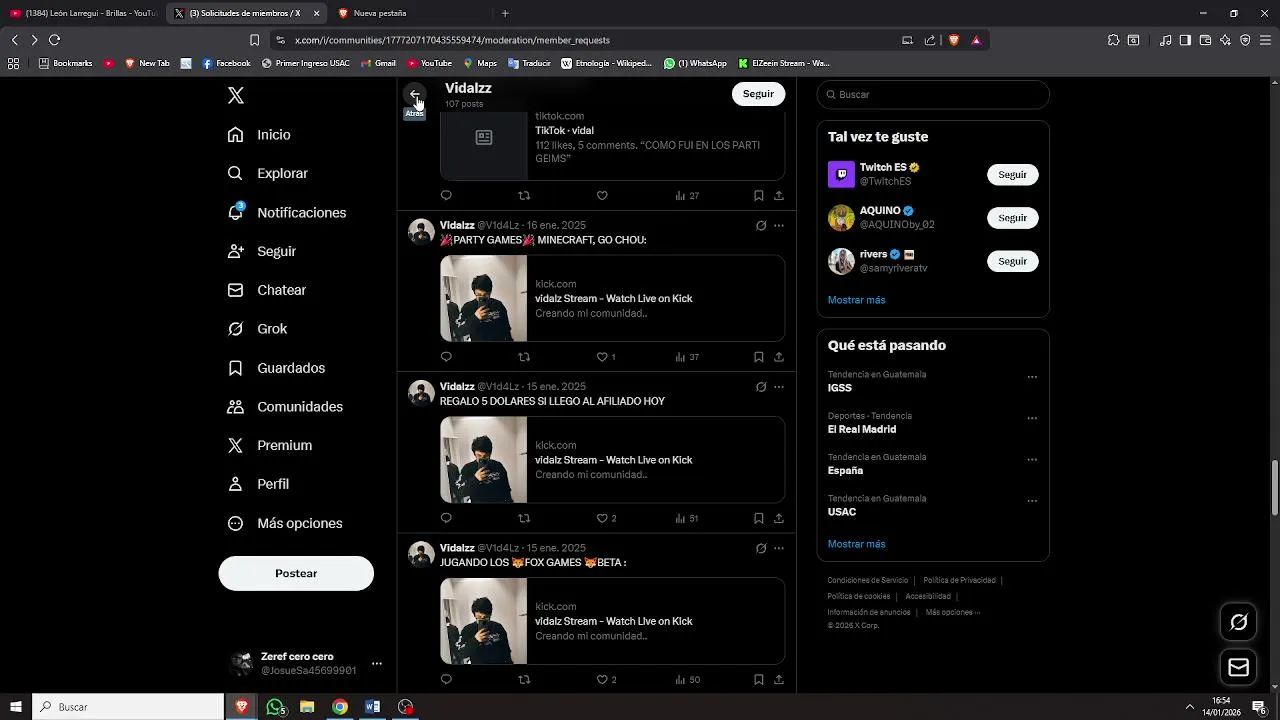Open El Real Madrid trend

[862, 429]
